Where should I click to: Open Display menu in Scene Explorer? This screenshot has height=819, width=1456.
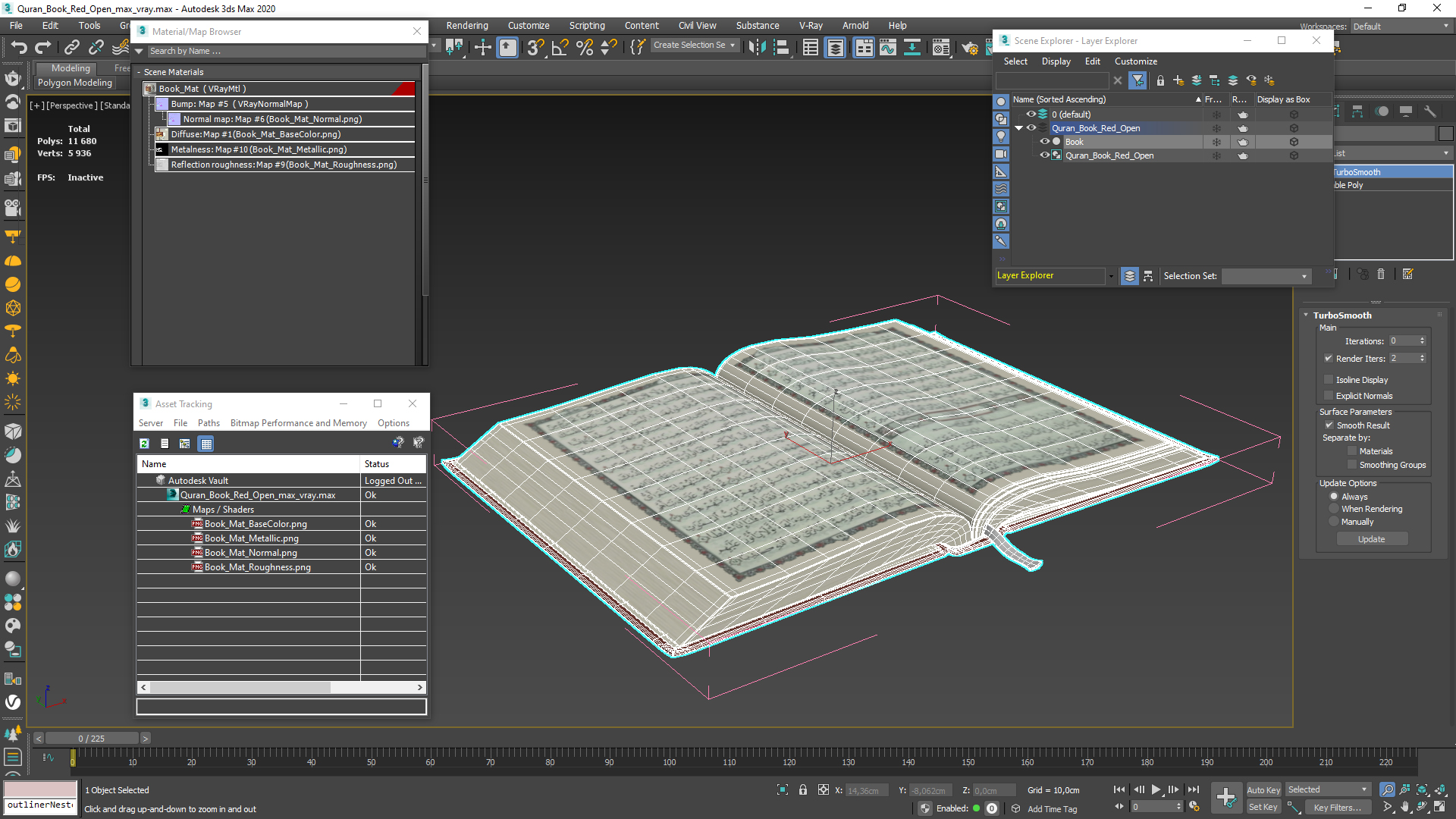pyautogui.click(x=1056, y=61)
